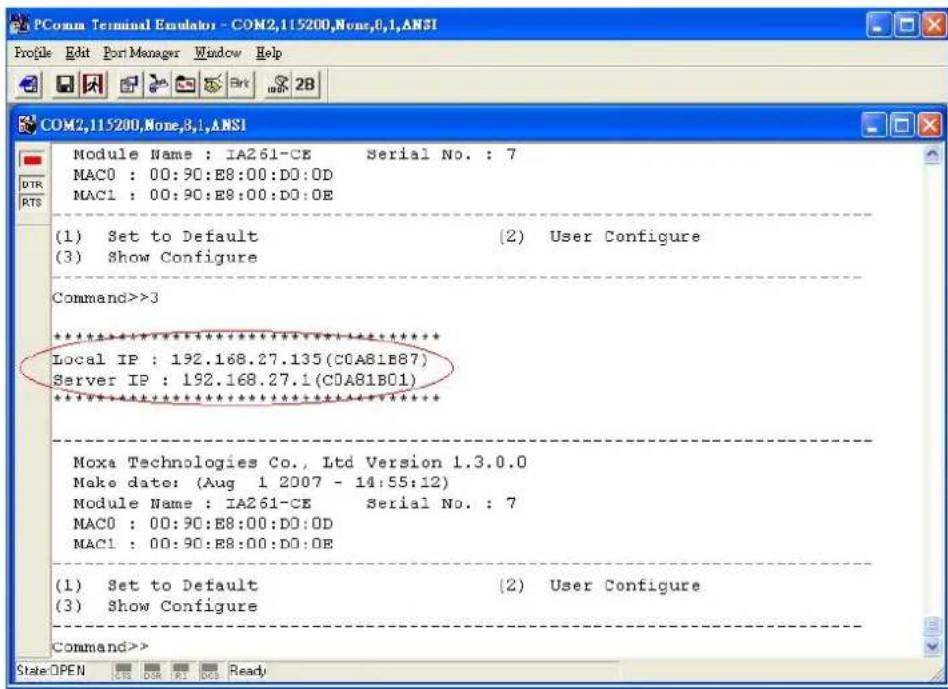Viewport: 948px width, 689px height.
Task: Click the disconnect plug toolbar icon
Action: [x=156, y=84]
